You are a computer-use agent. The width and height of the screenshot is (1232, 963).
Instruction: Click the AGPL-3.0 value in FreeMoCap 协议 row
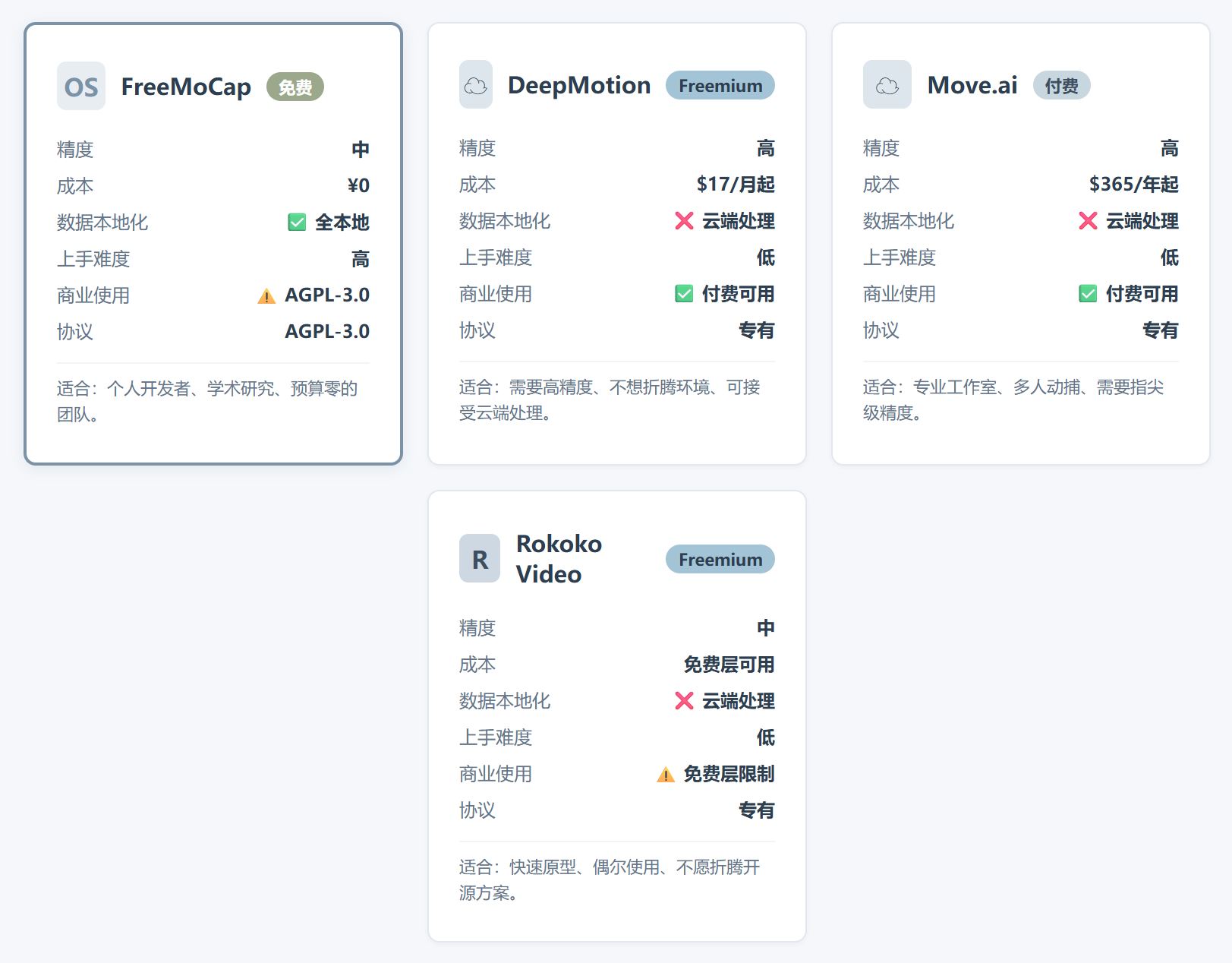(327, 331)
